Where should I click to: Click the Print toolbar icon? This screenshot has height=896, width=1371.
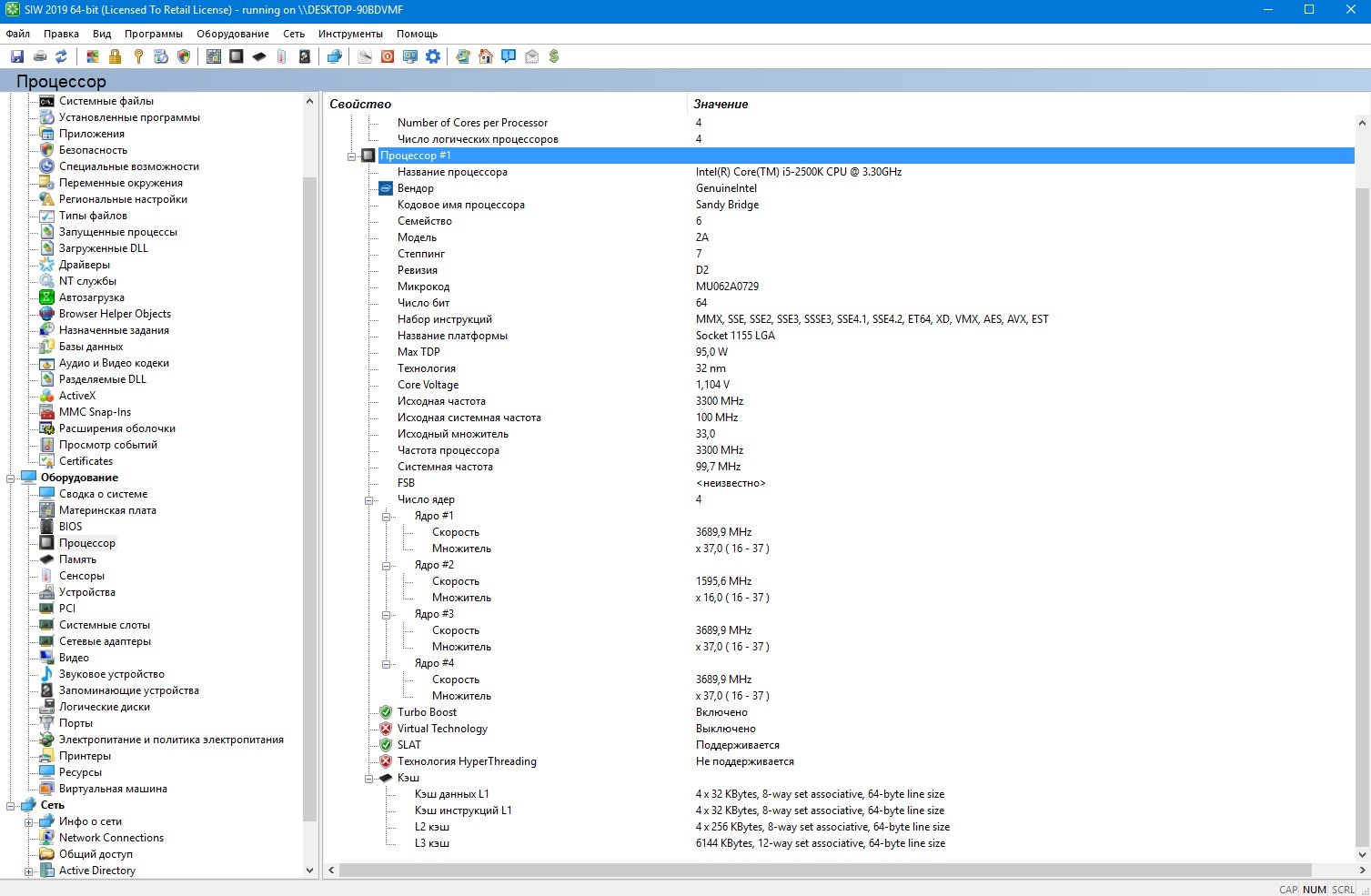click(39, 56)
